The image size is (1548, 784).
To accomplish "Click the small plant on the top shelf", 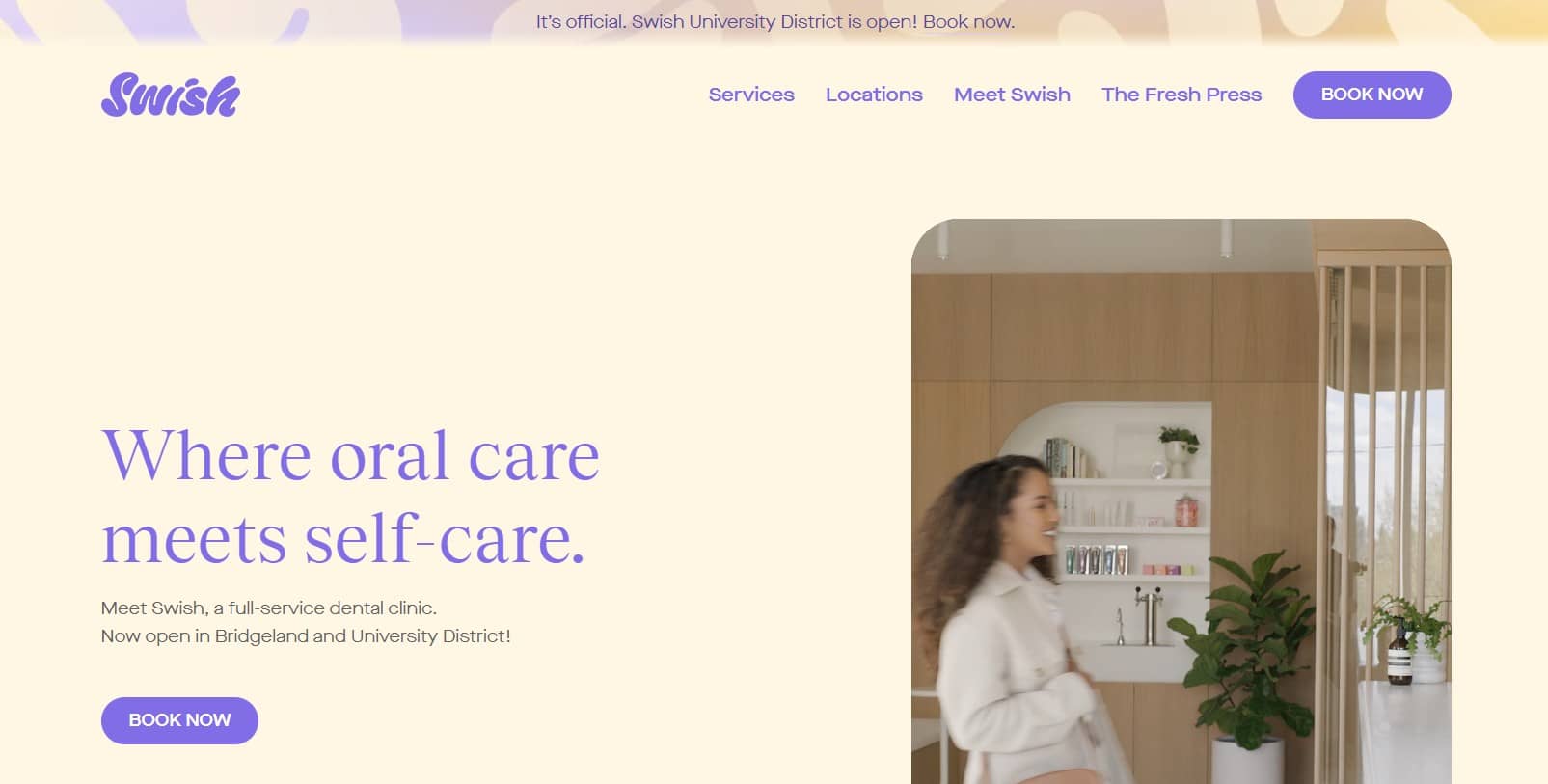I will point(1179,450).
